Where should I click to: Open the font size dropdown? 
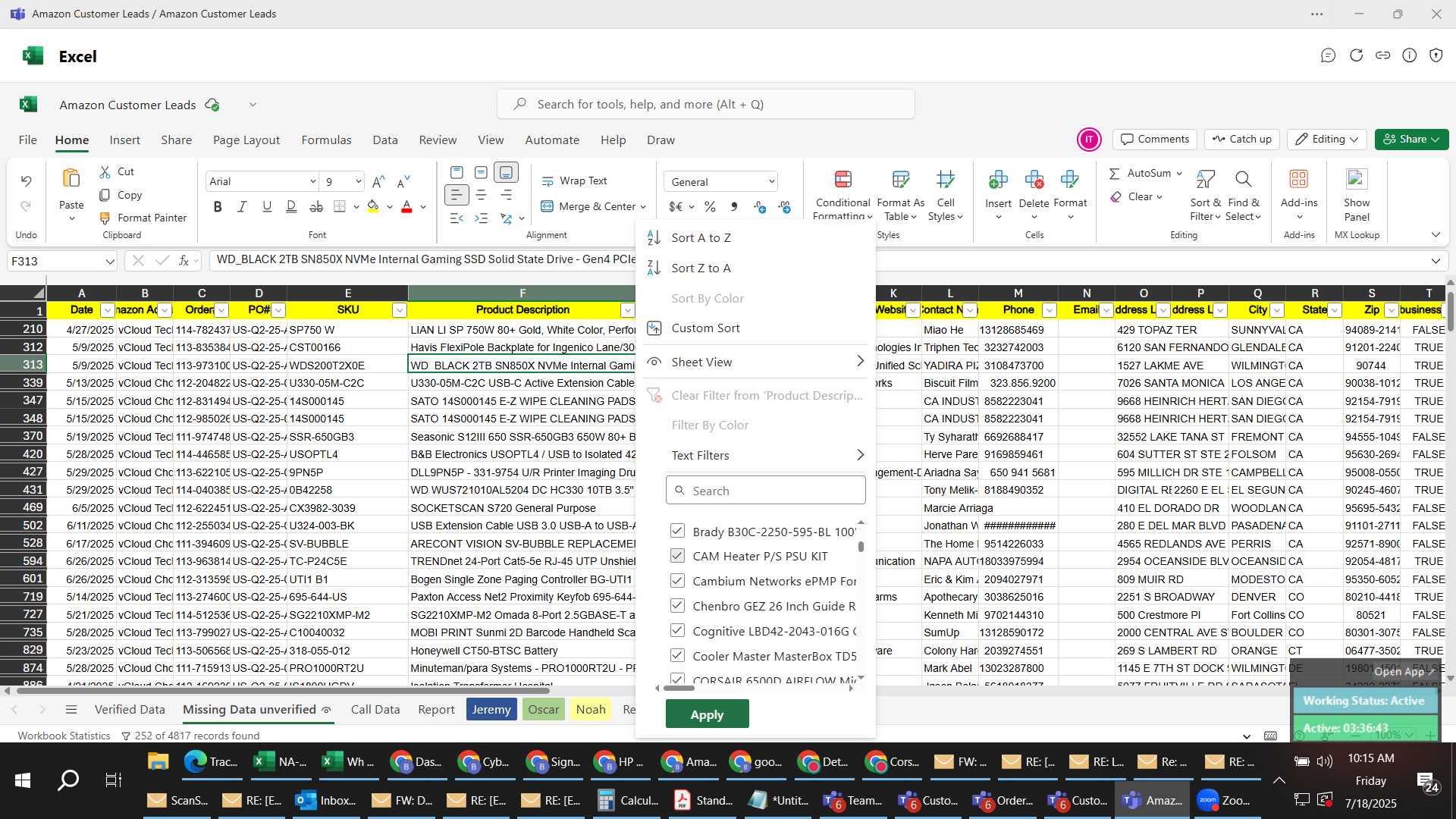[358, 181]
